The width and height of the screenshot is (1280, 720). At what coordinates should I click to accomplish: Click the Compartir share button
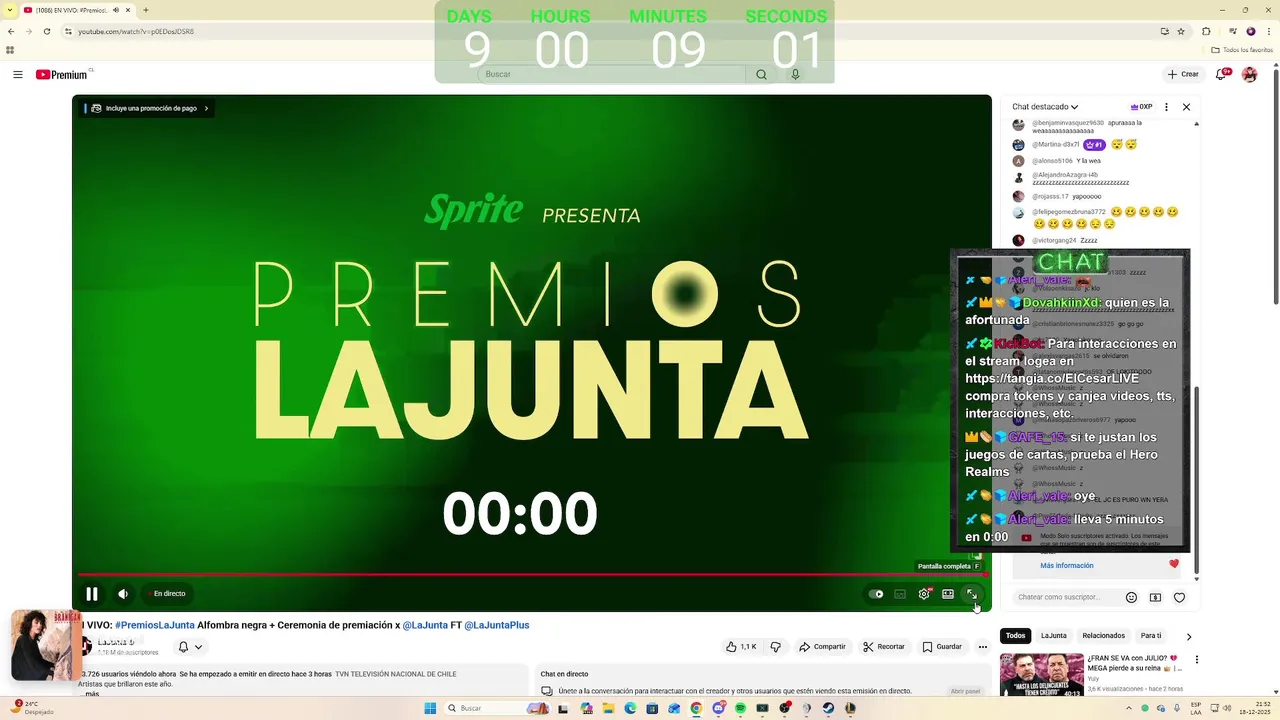pyautogui.click(x=822, y=647)
